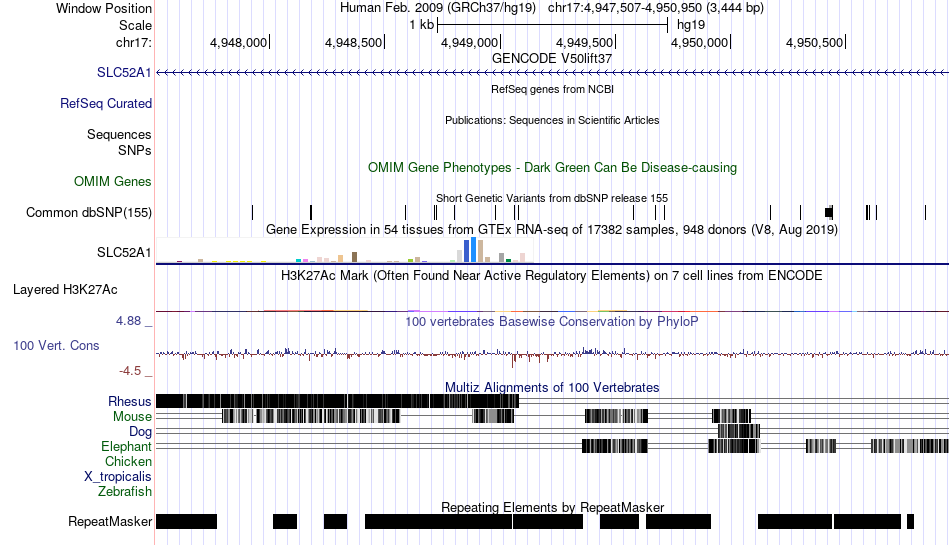Click the Chicken alignment label
950x545 pixels.
pyautogui.click(x=128, y=462)
